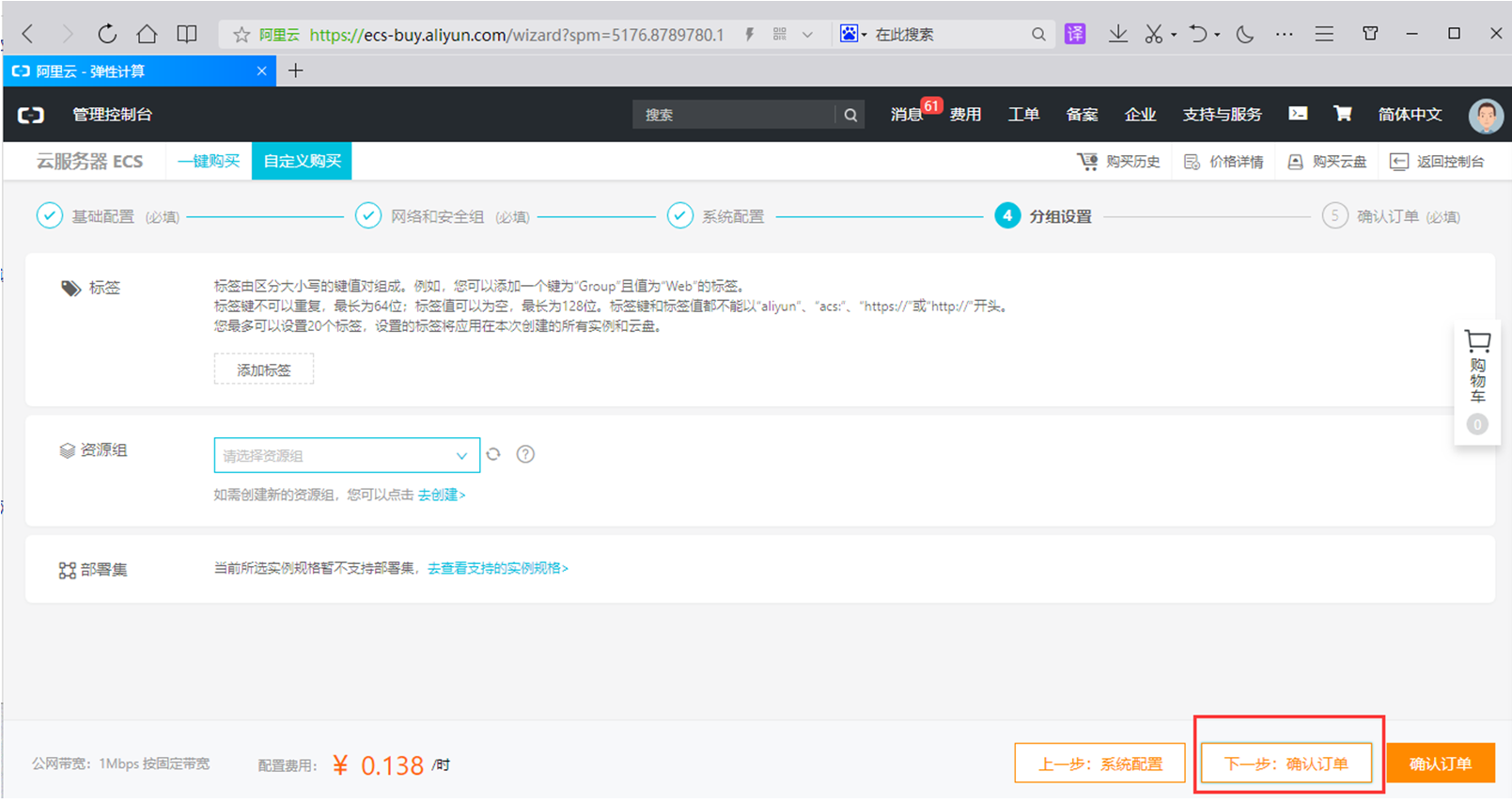Screen dimensions: 1512x803
Task: Click the user avatar profile picture
Action: tap(1485, 115)
